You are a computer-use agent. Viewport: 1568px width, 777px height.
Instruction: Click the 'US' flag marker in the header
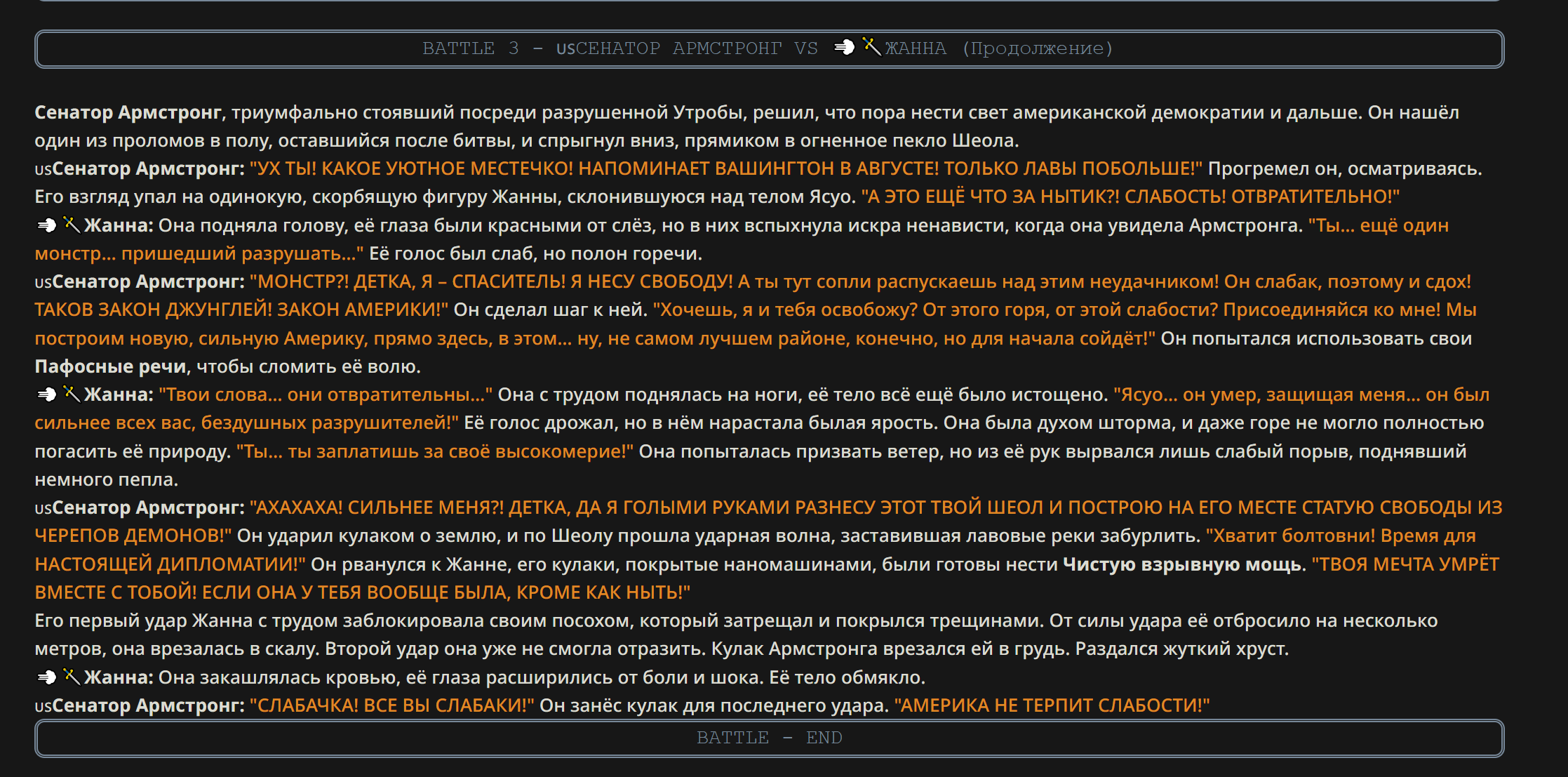[x=565, y=49]
